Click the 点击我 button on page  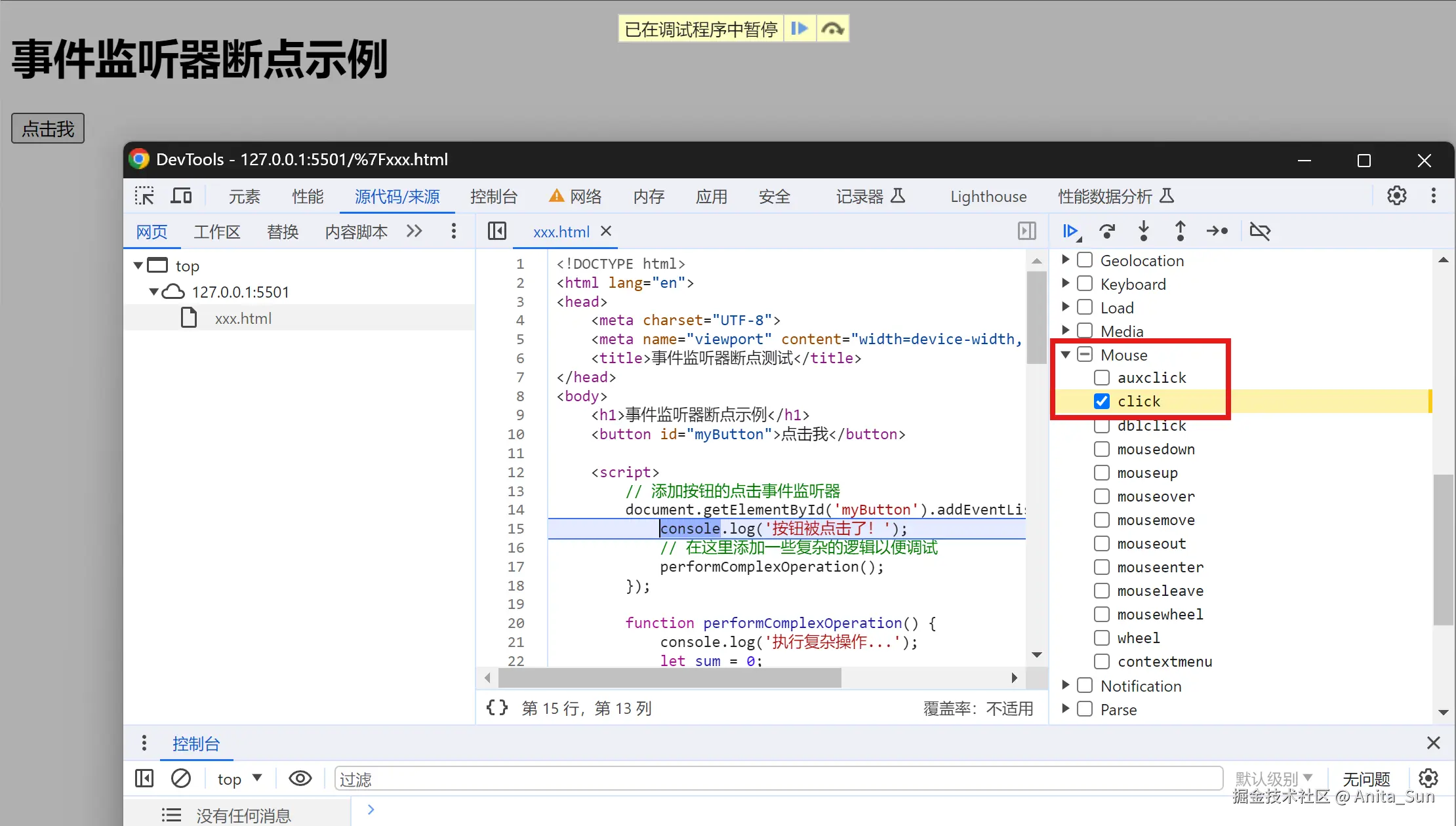48,128
